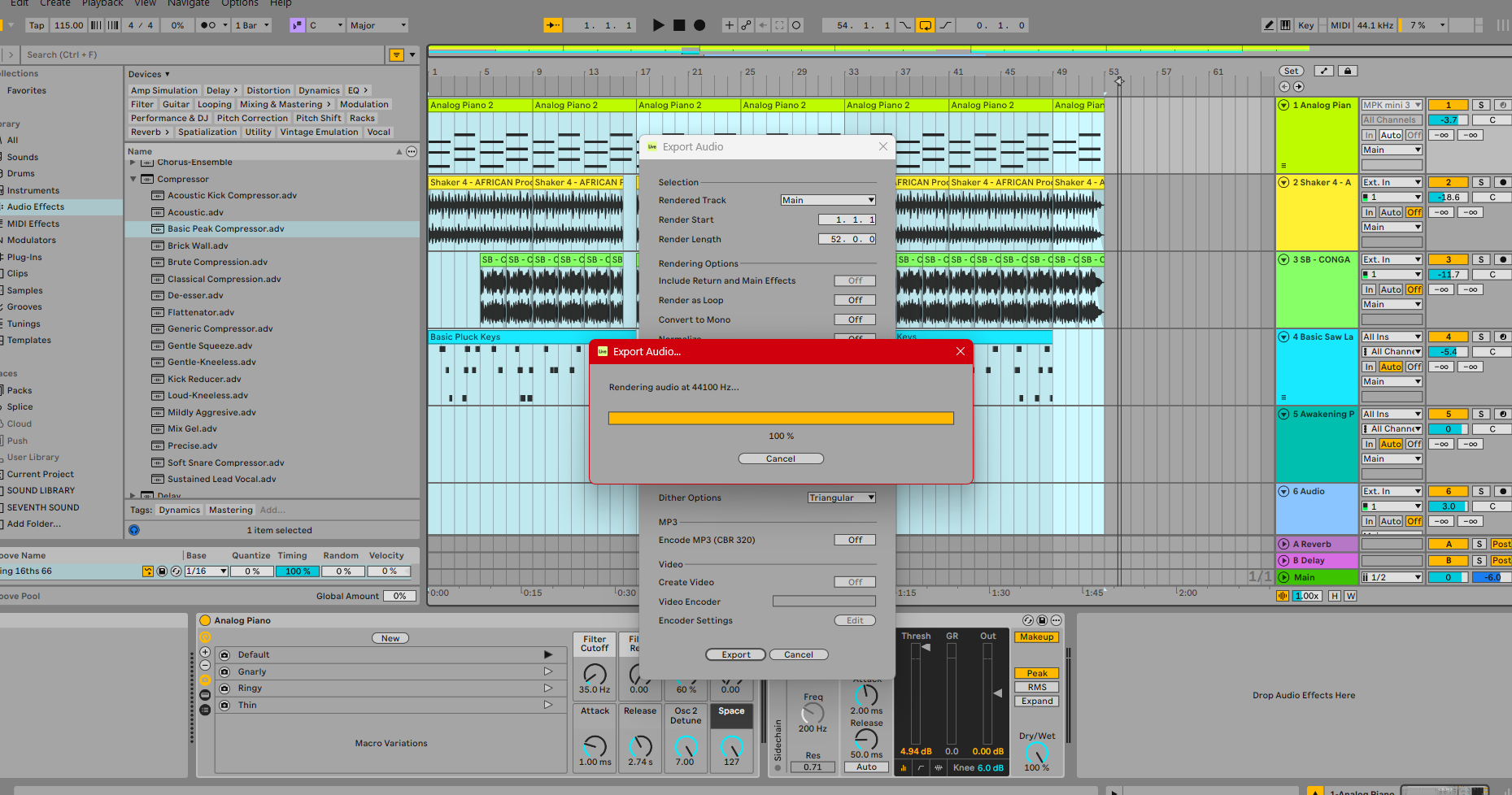Adjust track 2 Shaker volume slider -18.6

(x=1449, y=197)
